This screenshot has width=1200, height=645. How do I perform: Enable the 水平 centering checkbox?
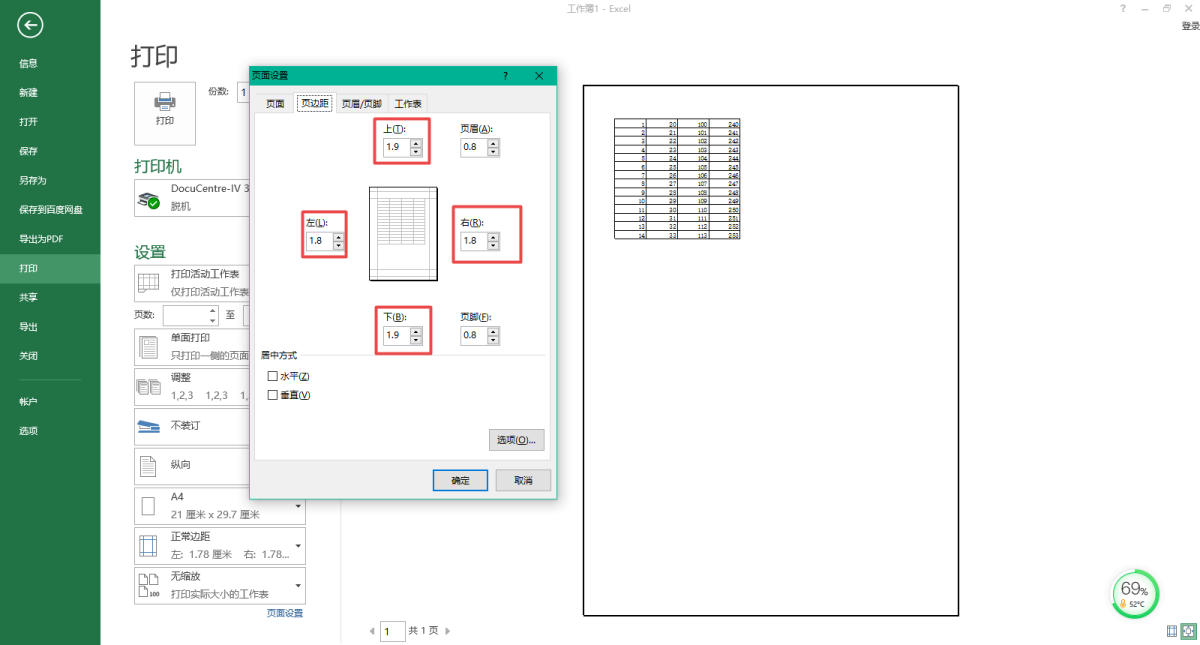[273, 376]
